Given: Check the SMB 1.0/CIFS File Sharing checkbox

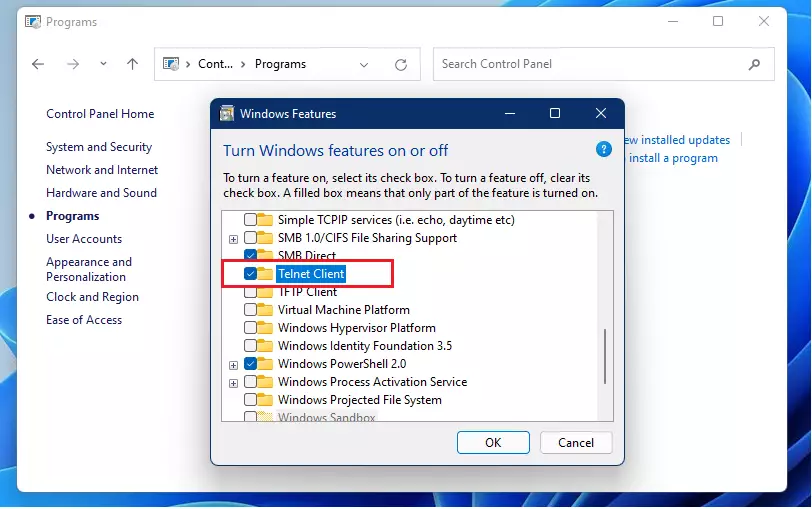Looking at the screenshot, I should click(250, 238).
